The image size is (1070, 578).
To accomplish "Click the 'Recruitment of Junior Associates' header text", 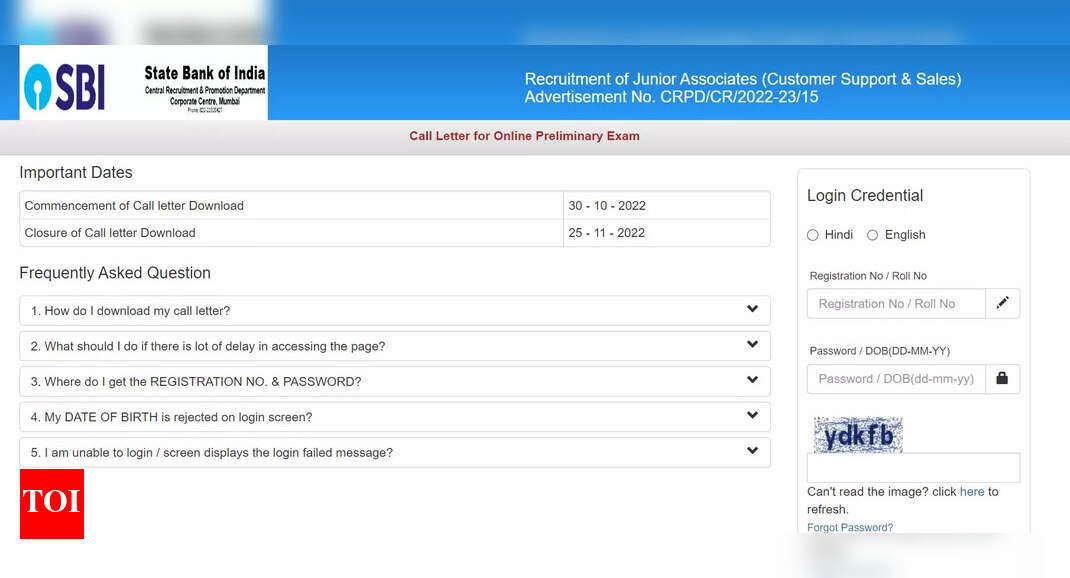I will tap(742, 79).
